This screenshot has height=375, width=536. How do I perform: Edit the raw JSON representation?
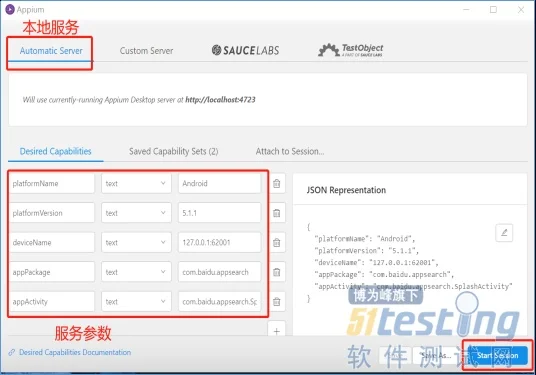pyautogui.click(x=504, y=233)
